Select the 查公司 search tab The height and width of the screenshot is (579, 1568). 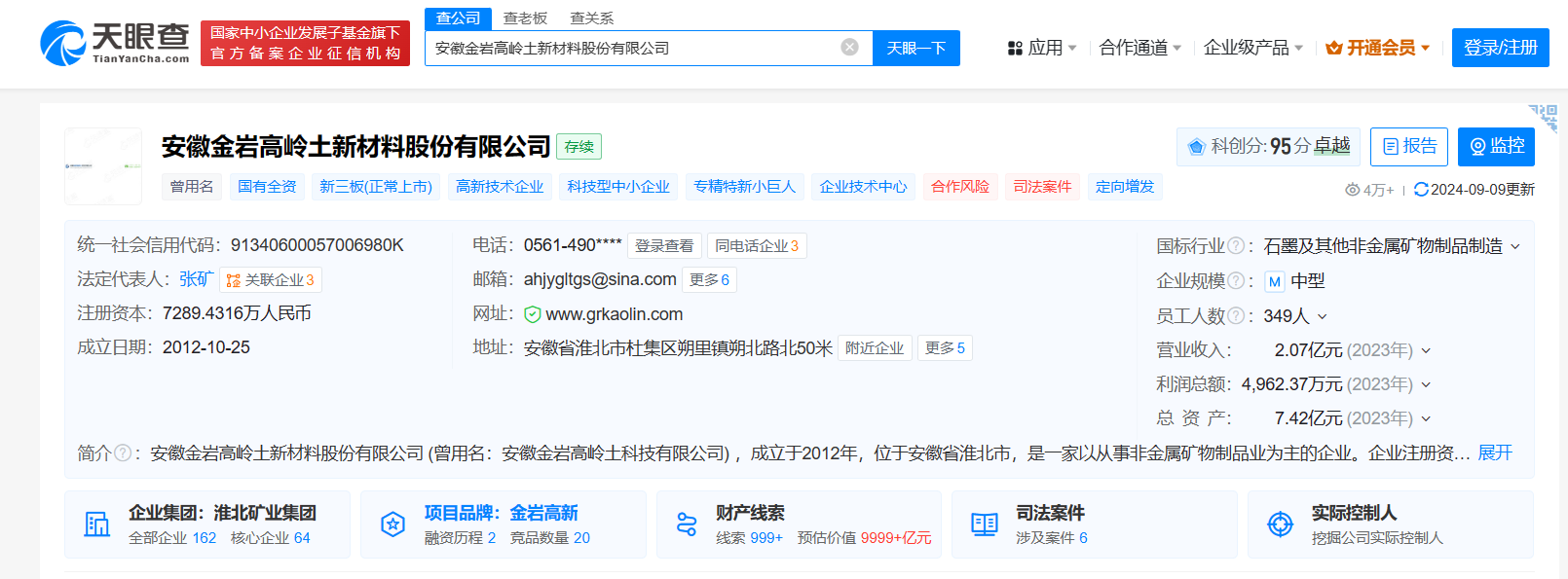click(458, 18)
